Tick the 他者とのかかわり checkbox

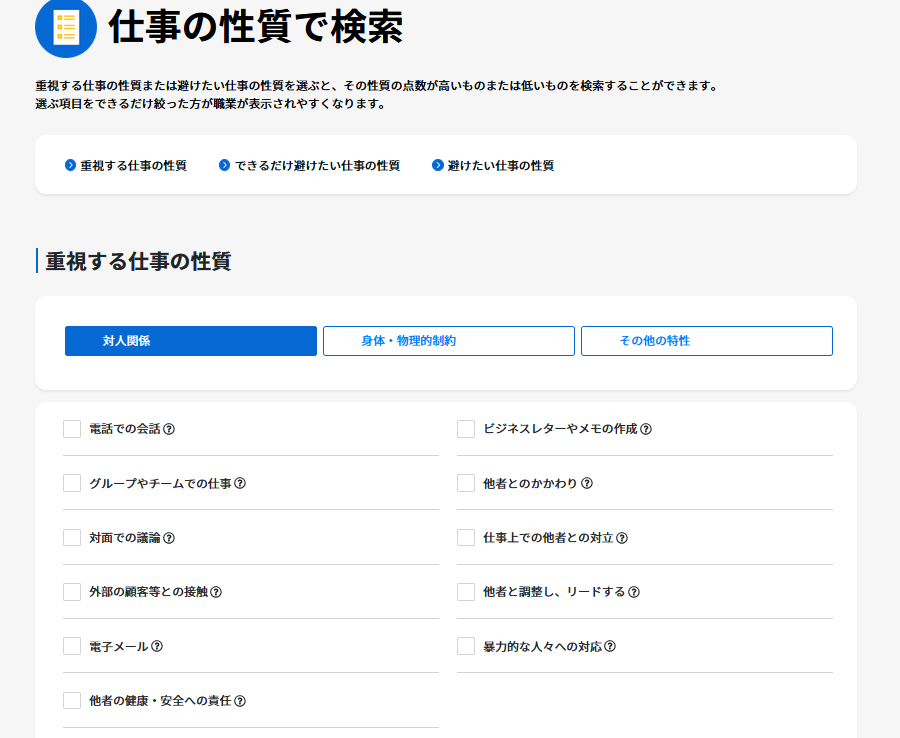pyautogui.click(x=466, y=483)
